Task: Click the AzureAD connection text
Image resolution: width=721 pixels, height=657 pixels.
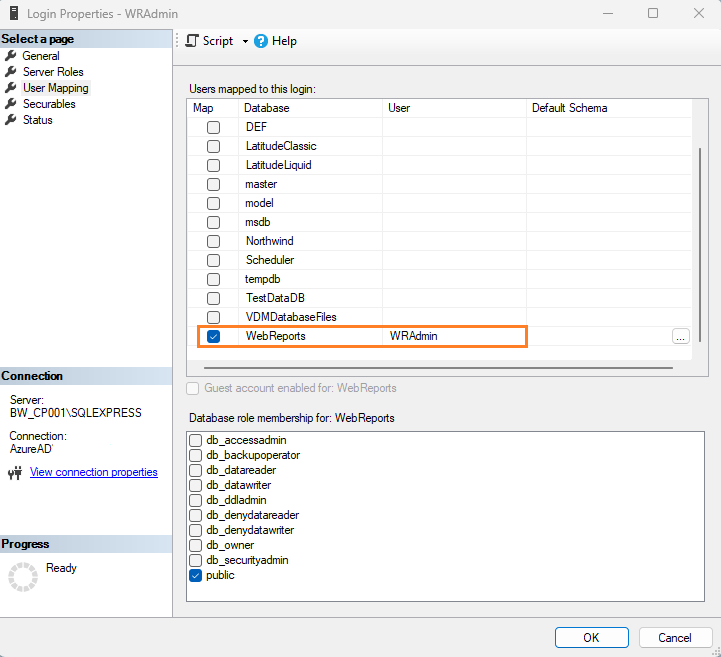Action: tap(31, 449)
